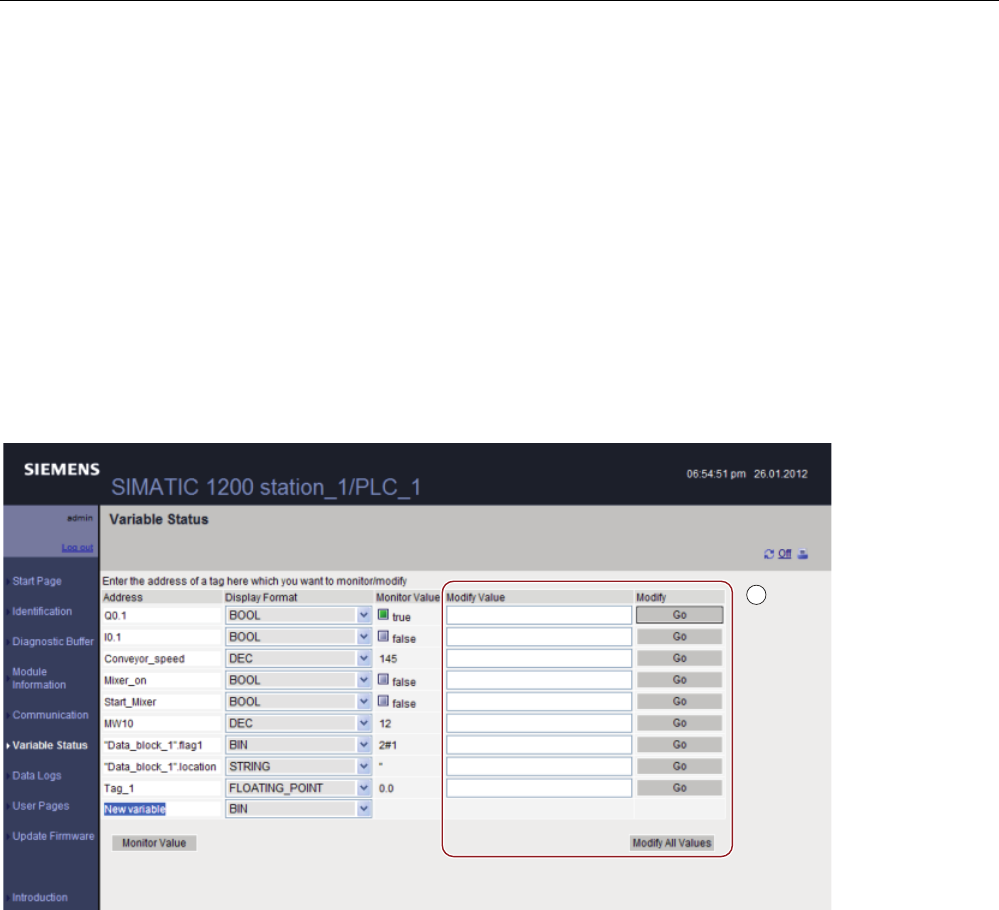Click the Modify Value field for Data_block_1.flag1
The width and height of the screenshot is (999, 910).
click(x=539, y=745)
